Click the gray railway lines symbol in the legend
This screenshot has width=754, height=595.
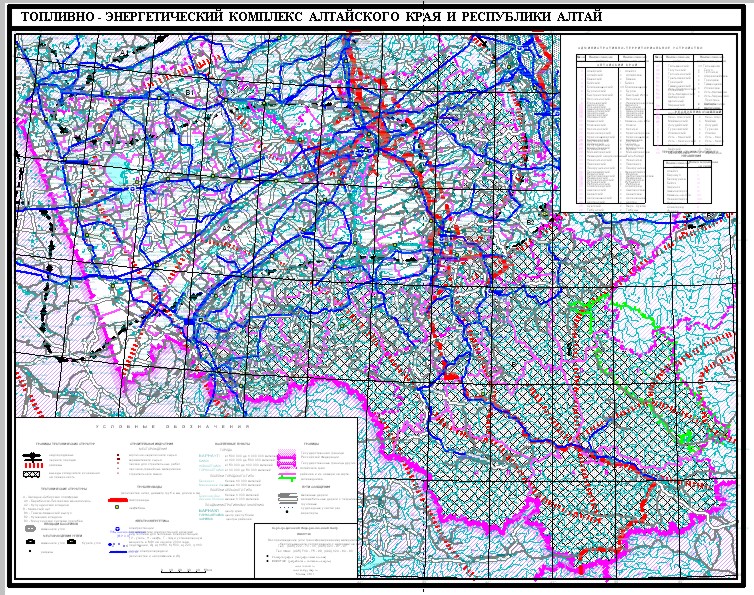coord(288,498)
